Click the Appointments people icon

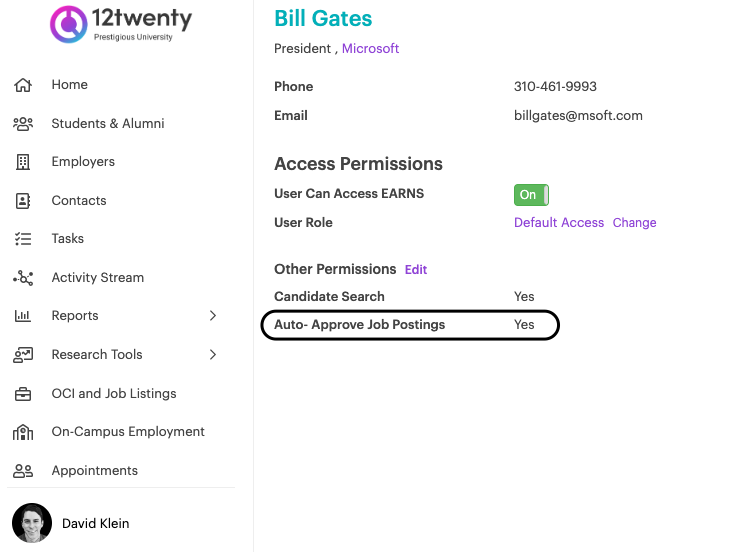[x=23, y=471]
